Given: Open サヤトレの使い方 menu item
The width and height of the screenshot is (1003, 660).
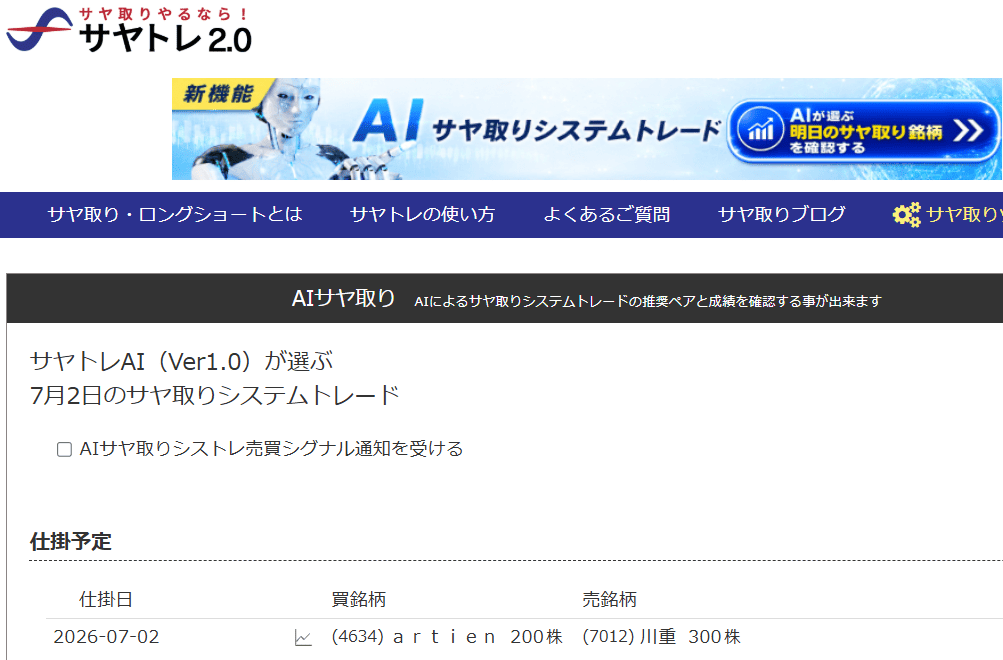Looking at the screenshot, I should pyautogui.click(x=422, y=214).
